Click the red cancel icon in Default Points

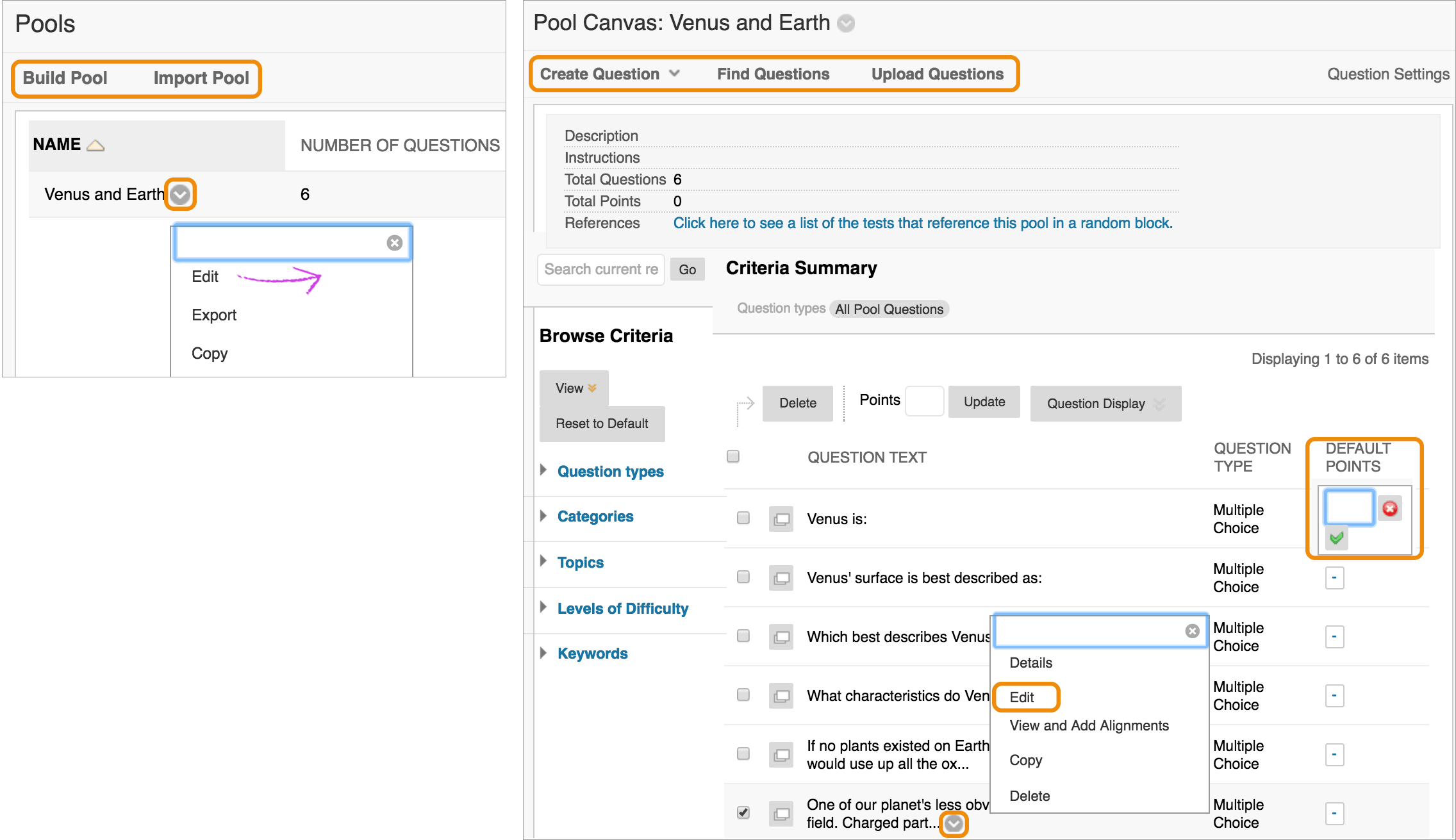coord(1389,509)
